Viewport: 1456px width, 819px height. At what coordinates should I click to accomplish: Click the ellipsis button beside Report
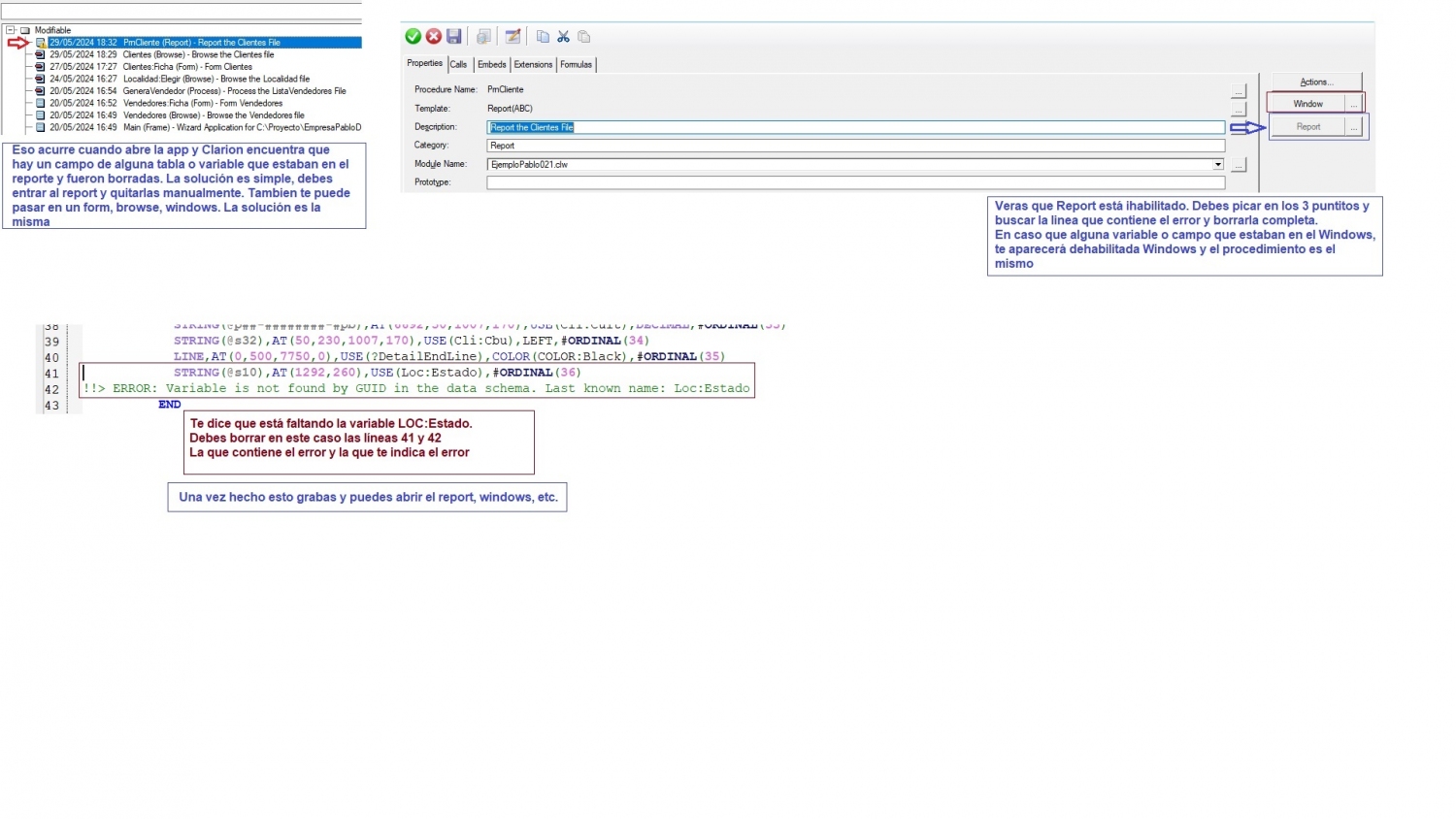tap(1354, 127)
